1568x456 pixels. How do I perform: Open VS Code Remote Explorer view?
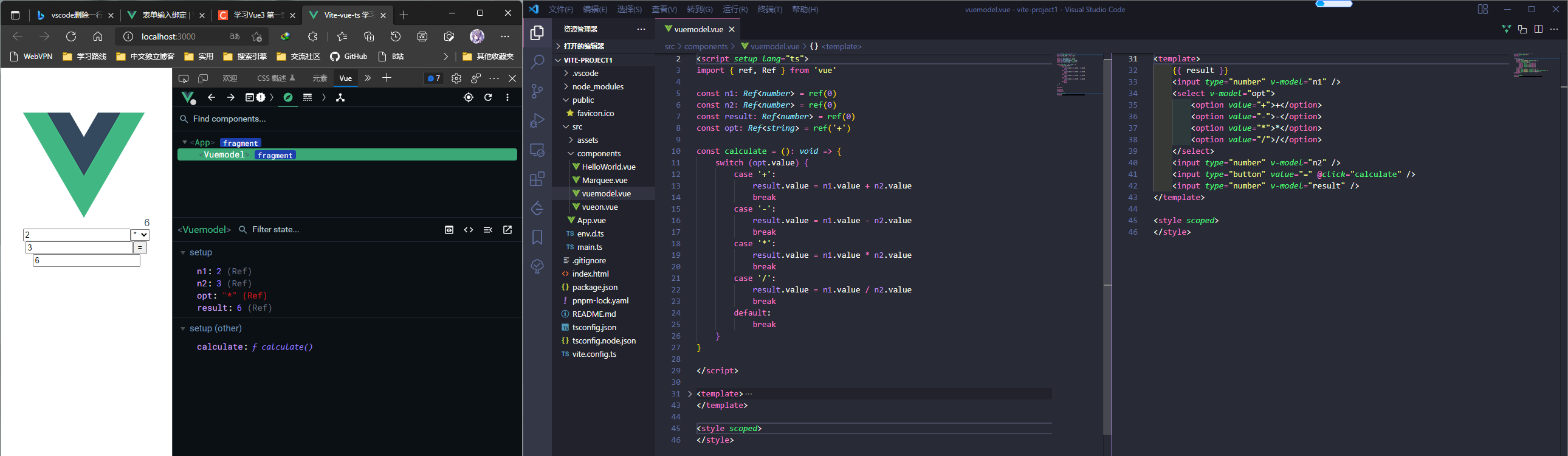[x=537, y=150]
